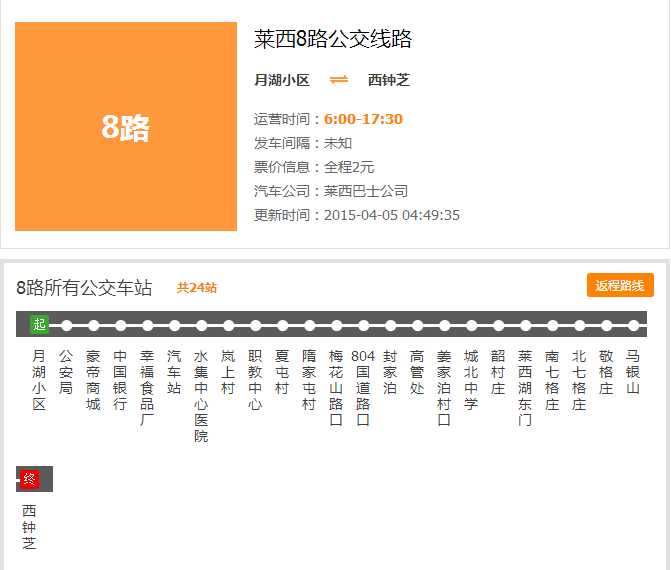Select the 夏屯村 stop
Screen dimensions: 671x570
click(x=282, y=372)
